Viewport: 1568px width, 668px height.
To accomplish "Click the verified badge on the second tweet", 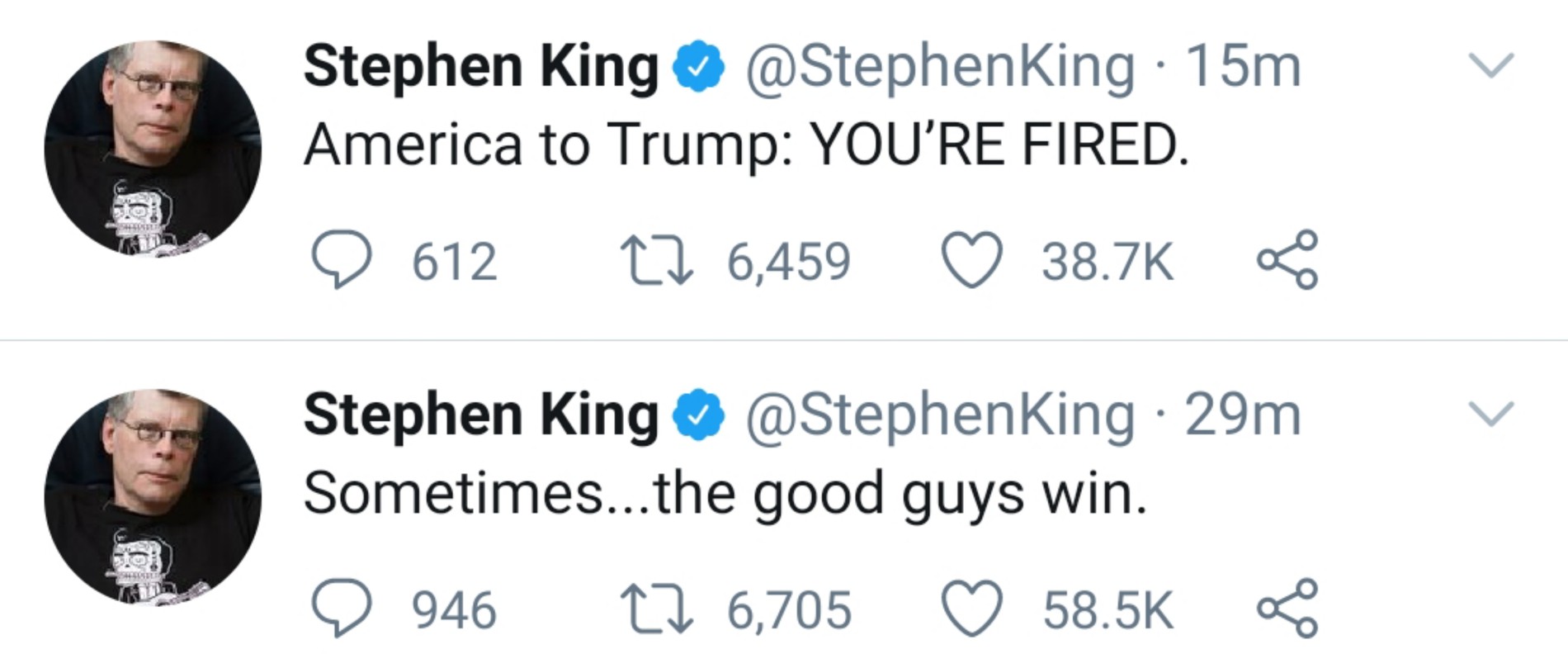I will click(699, 415).
